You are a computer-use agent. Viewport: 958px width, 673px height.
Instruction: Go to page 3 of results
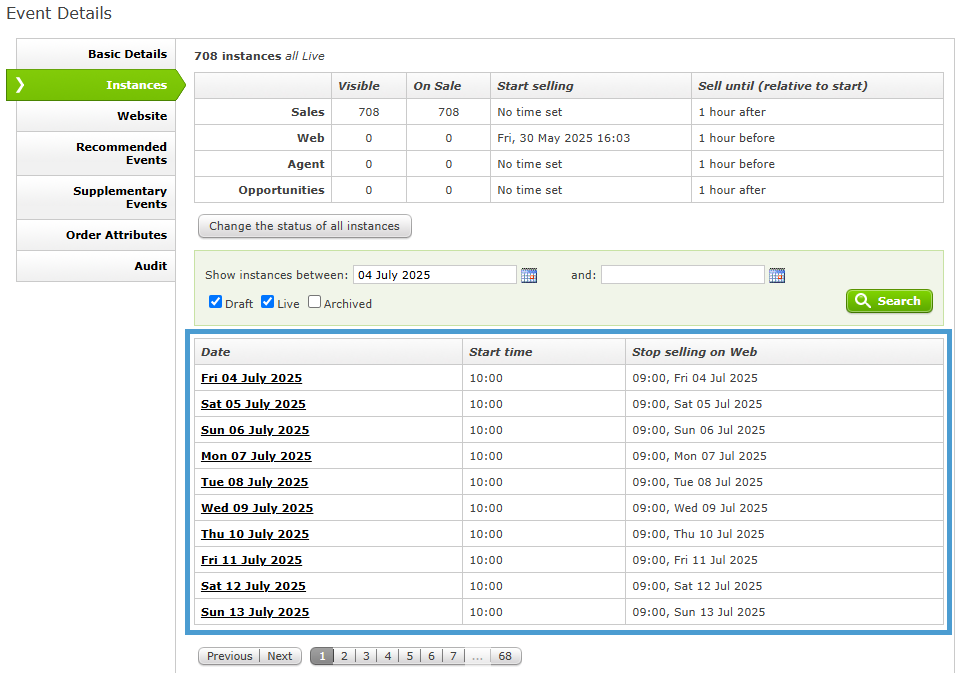(x=366, y=656)
